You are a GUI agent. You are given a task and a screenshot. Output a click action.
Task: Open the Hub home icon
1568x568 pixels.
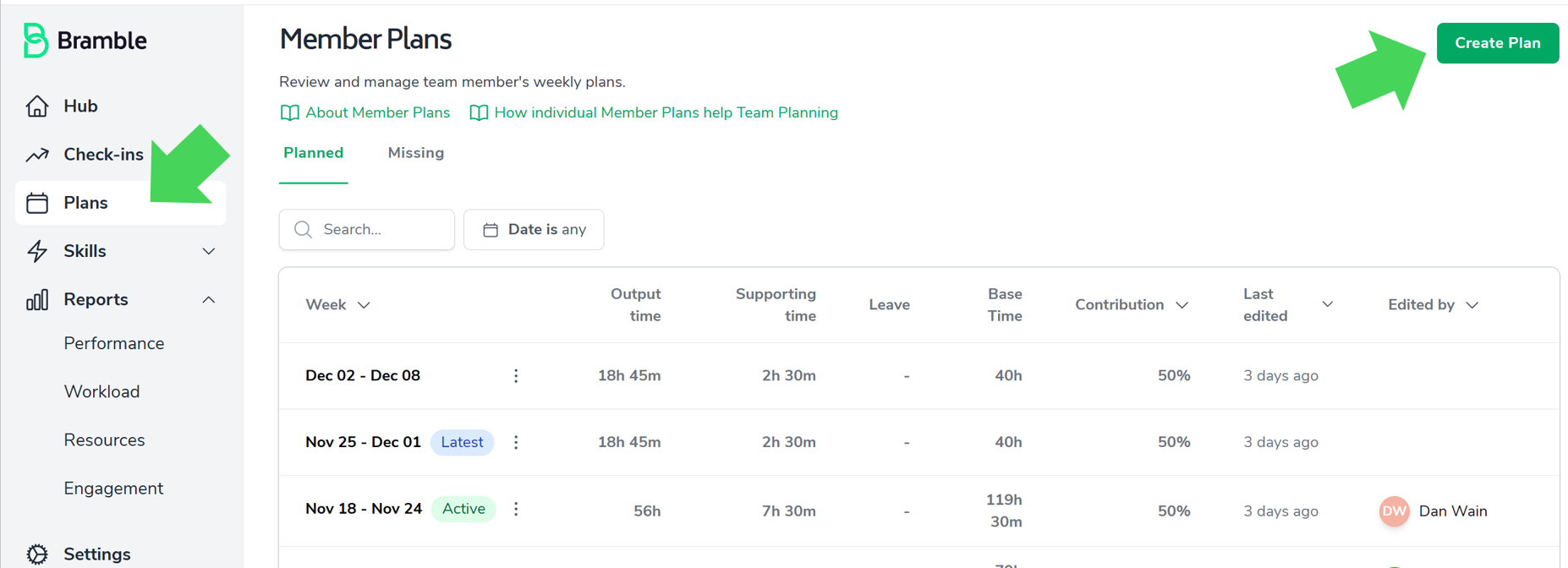pyautogui.click(x=37, y=106)
